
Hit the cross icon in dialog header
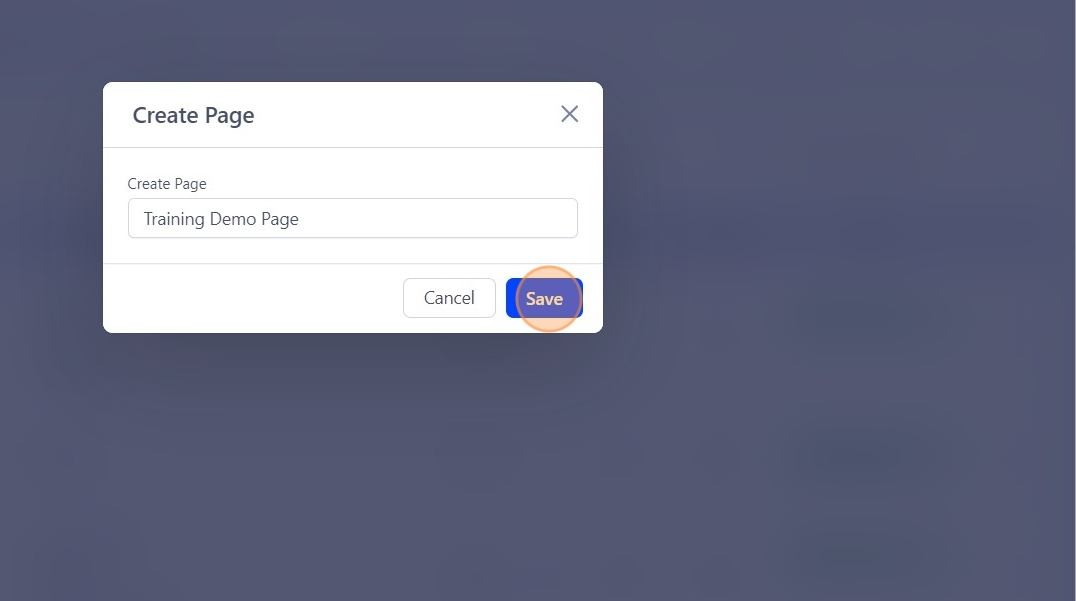click(570, 114)
